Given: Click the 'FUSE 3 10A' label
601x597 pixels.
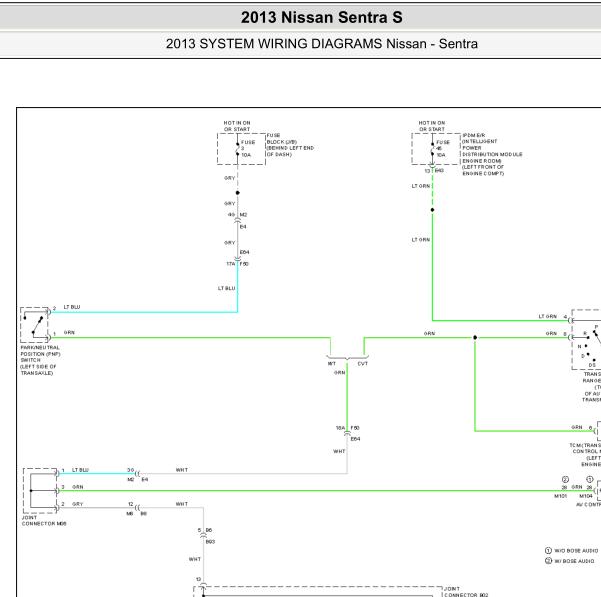Looking at the screenshot, I should coord(248,148).
